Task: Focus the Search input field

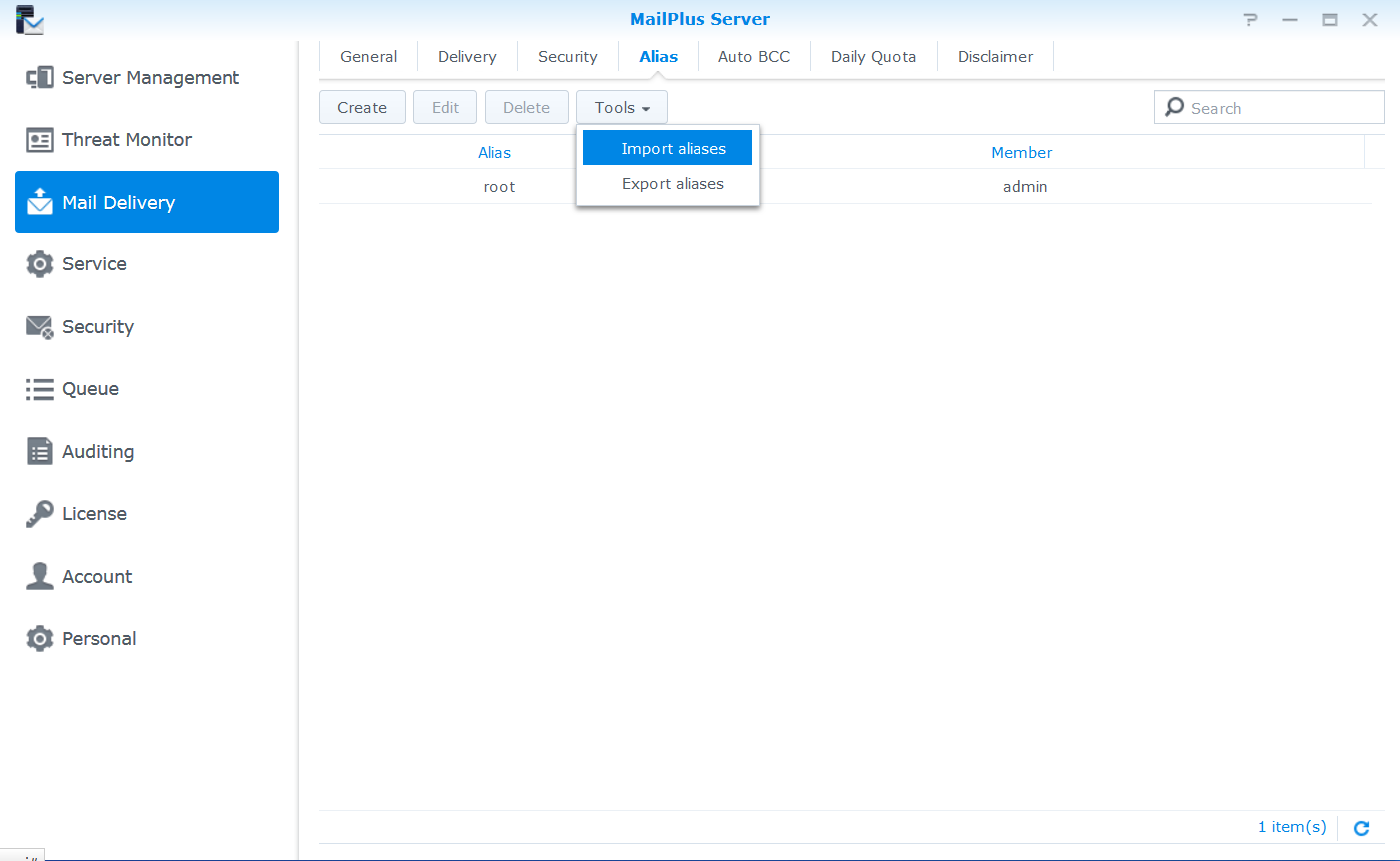Action: pyautogui.click(x=1269, y=107)
